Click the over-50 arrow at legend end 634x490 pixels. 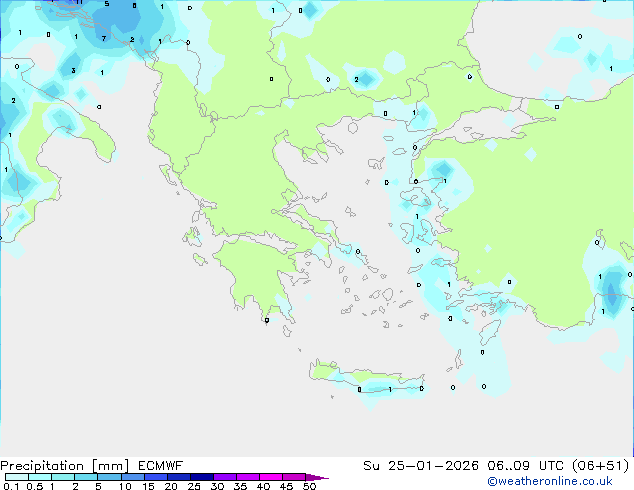point(317,477)
